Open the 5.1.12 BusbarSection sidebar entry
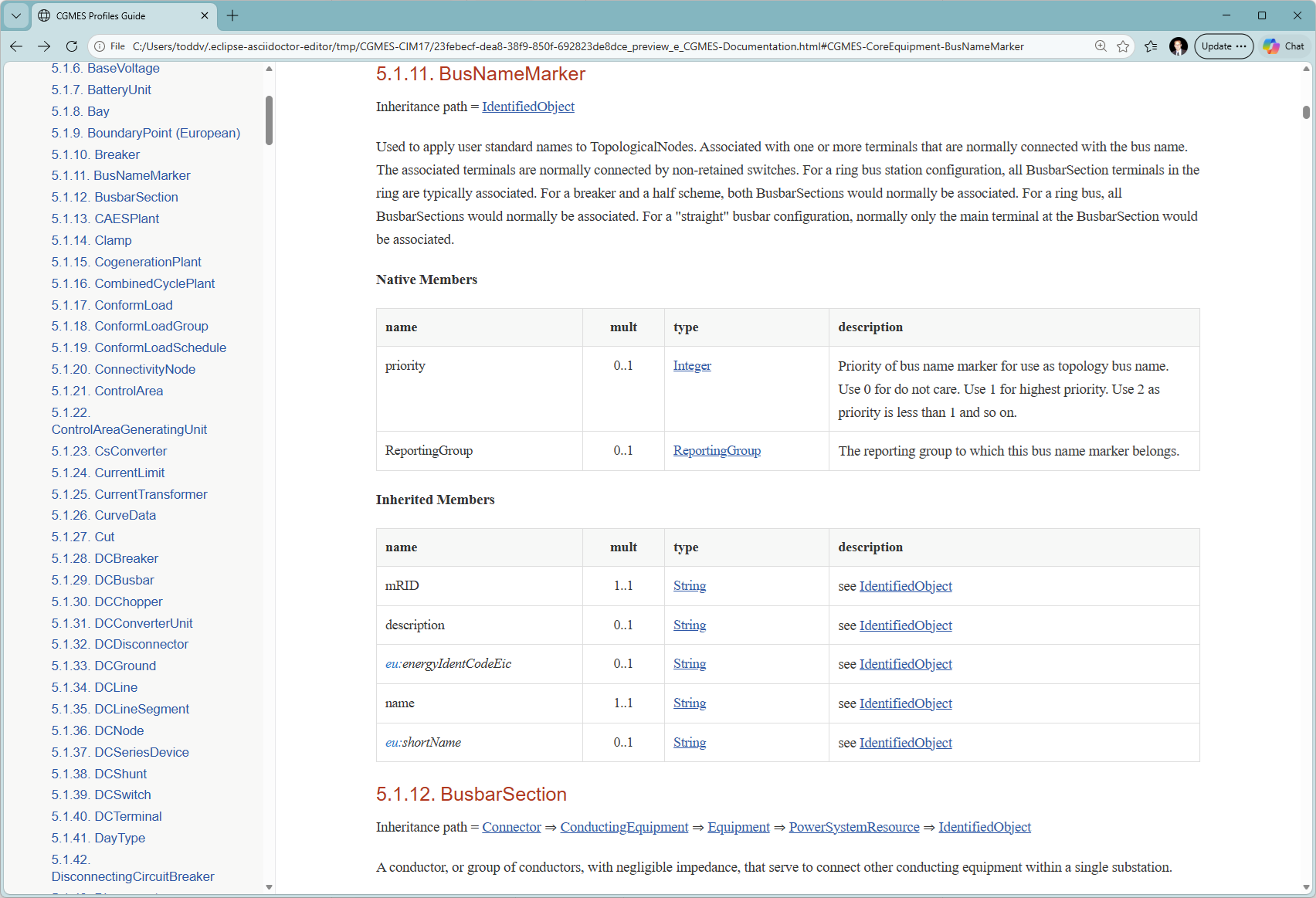 tap(115, 197)
